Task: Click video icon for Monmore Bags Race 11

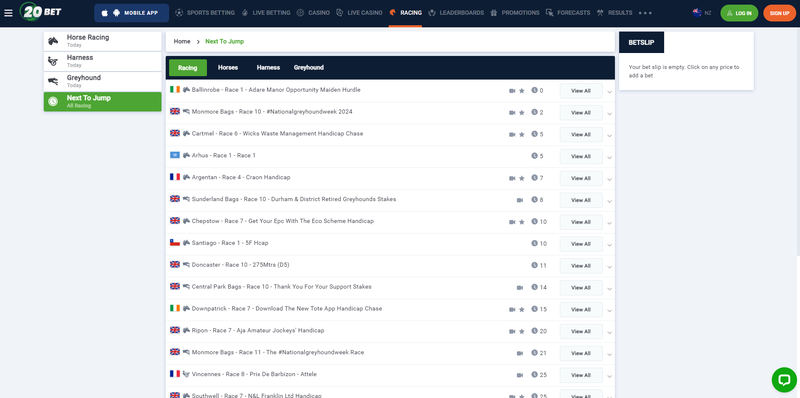Action: click(x=520, y=354)
